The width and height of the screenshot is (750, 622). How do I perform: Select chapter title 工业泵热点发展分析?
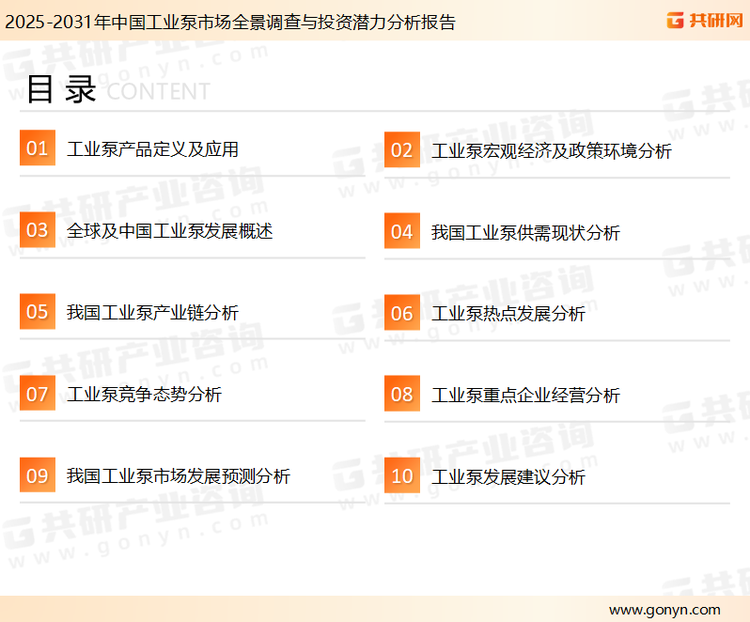[x=508, y=314]
